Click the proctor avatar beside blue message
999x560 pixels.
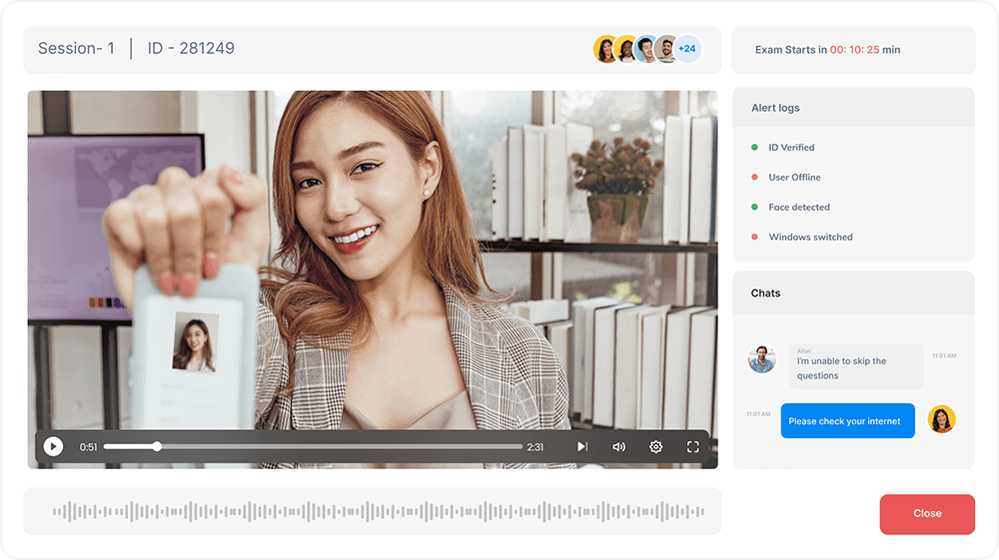[x=941, y=420]
